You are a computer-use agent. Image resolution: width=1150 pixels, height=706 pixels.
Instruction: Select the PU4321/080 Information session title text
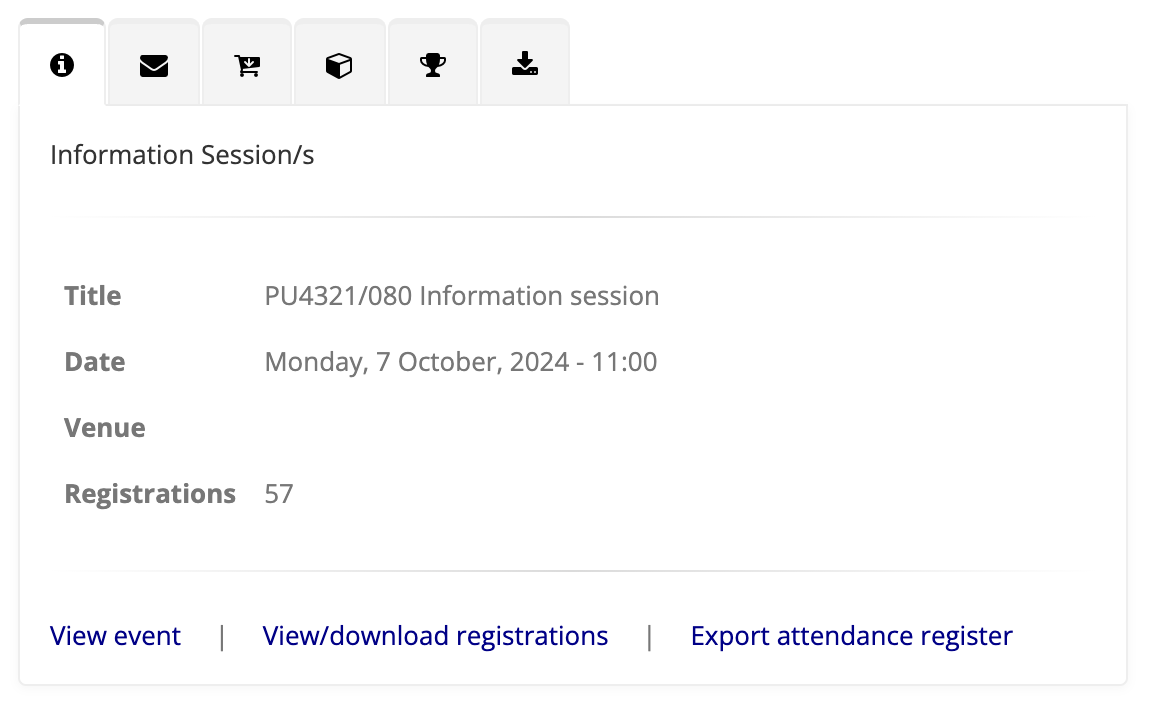click(461, 296)
